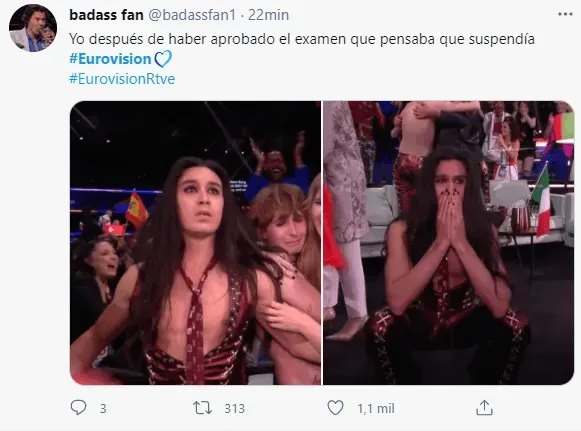Open the badass fan profile avatar
Image resolution: width=581 pixels, height=431 pixels.
33,28
